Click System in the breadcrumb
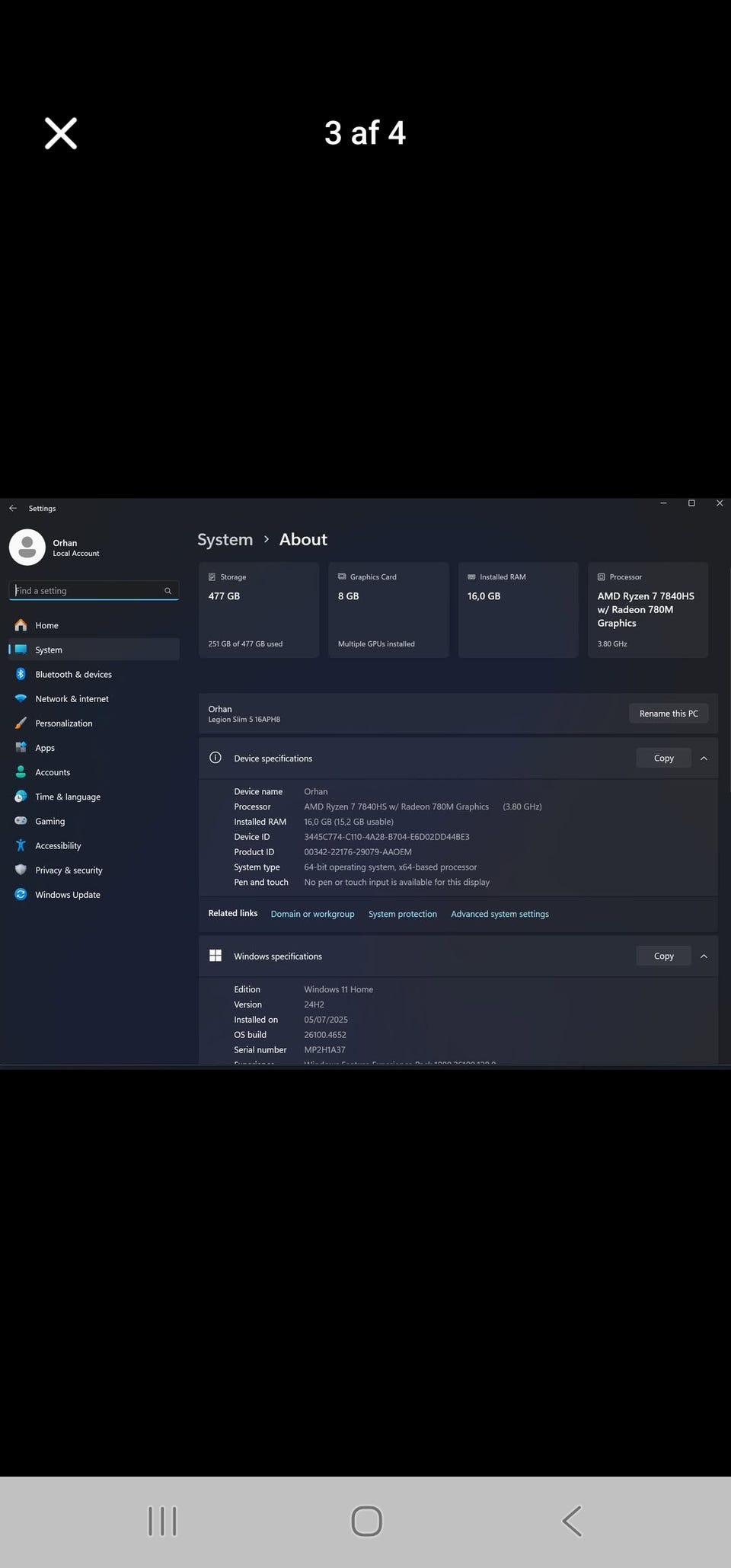The width and height of the screenshot is (731, 1568). (225, 540)
